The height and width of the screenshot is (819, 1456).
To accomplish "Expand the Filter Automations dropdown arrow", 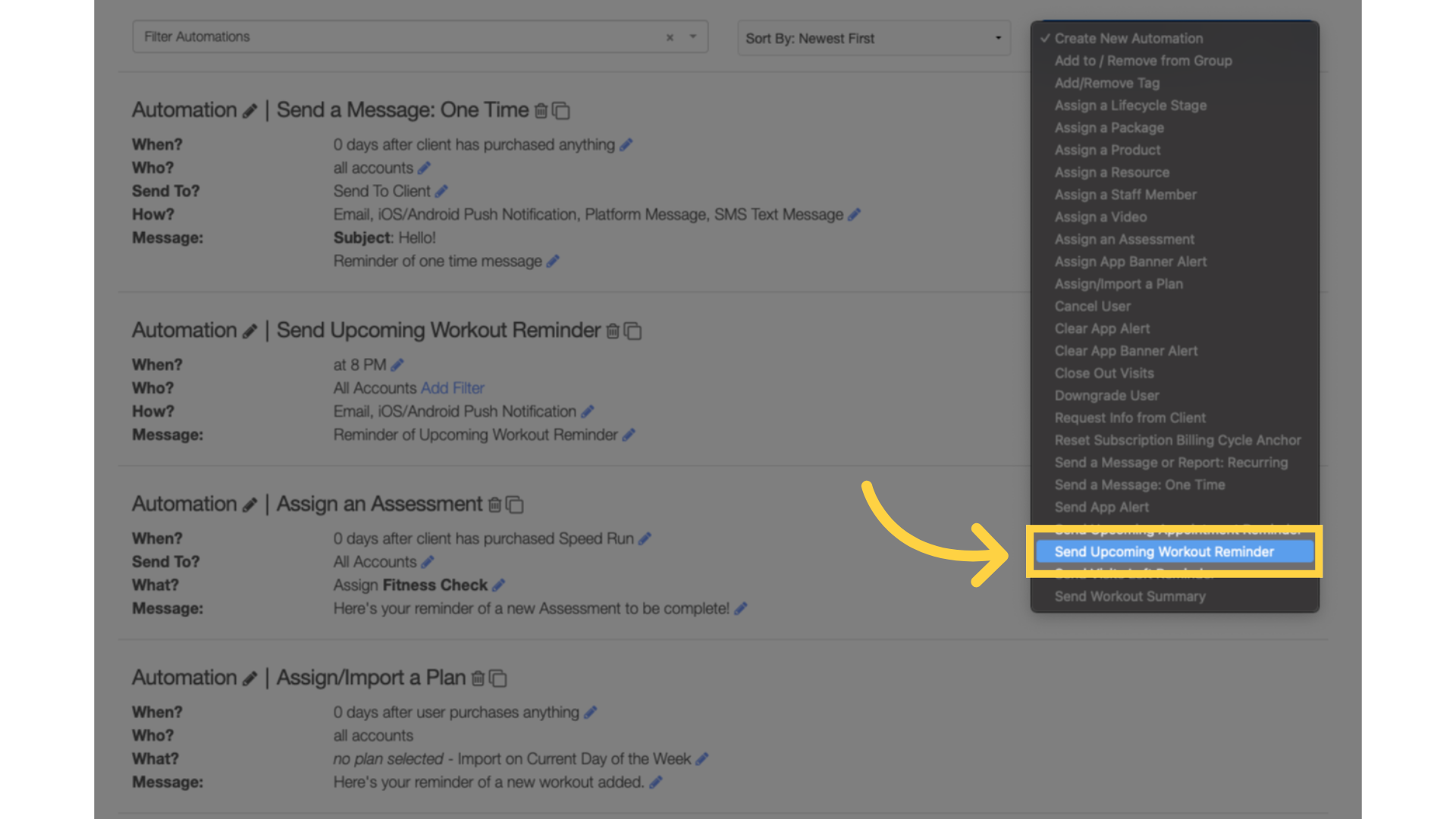I will pyautogui.click(x=693, y=36).
